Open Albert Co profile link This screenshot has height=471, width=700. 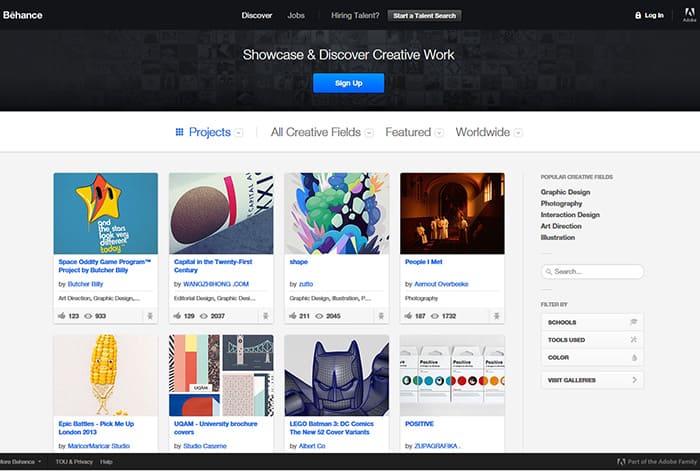[x=312, y=446]
